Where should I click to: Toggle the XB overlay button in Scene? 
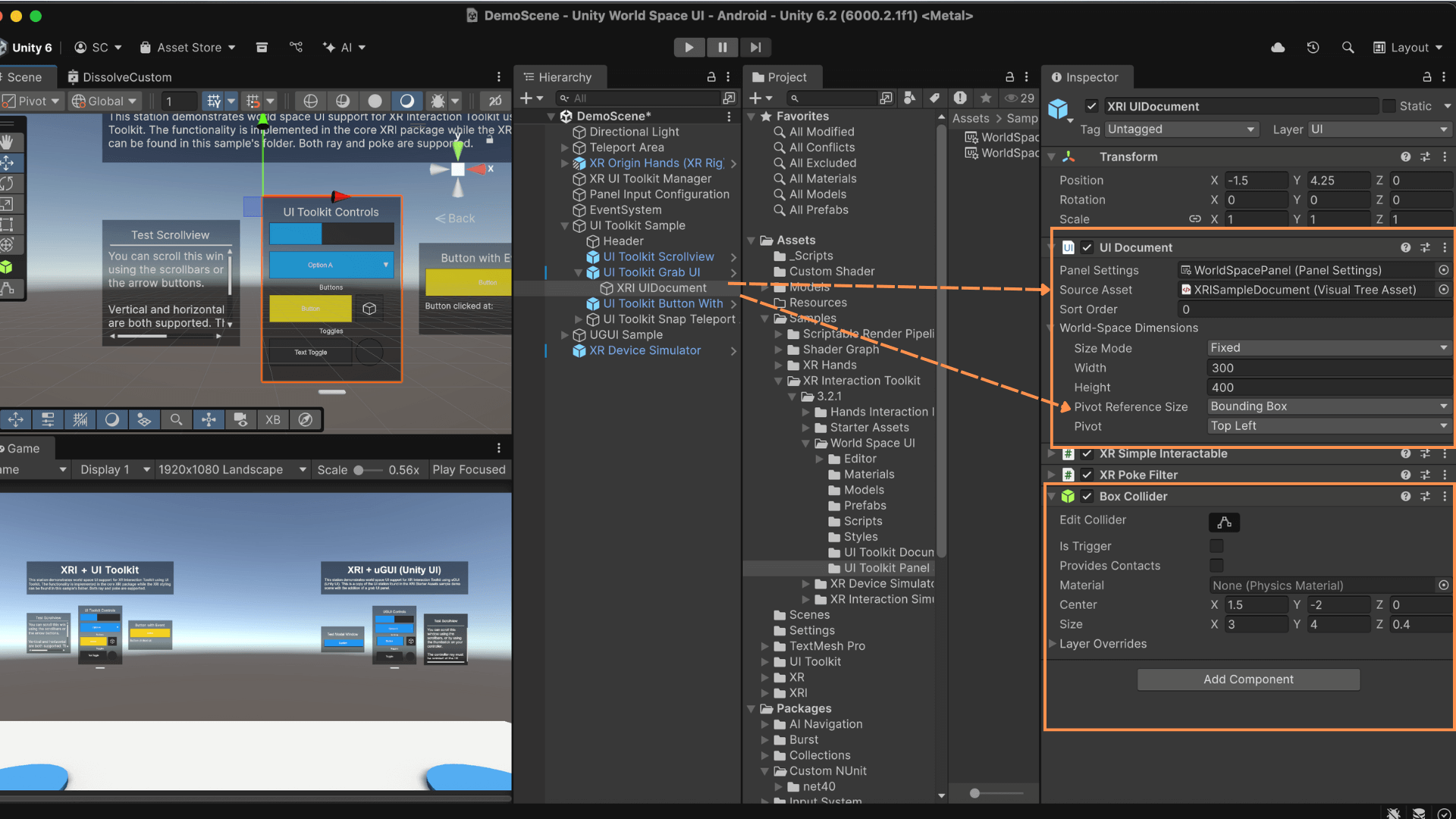273,419
